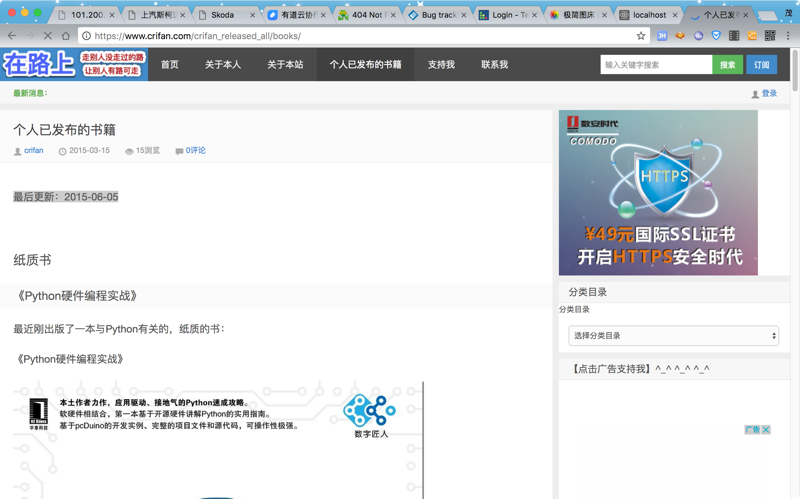Click the 分类目录 sidebar heading
The width and height of the screenshot is (800, 499).
(x=588, y=292)
